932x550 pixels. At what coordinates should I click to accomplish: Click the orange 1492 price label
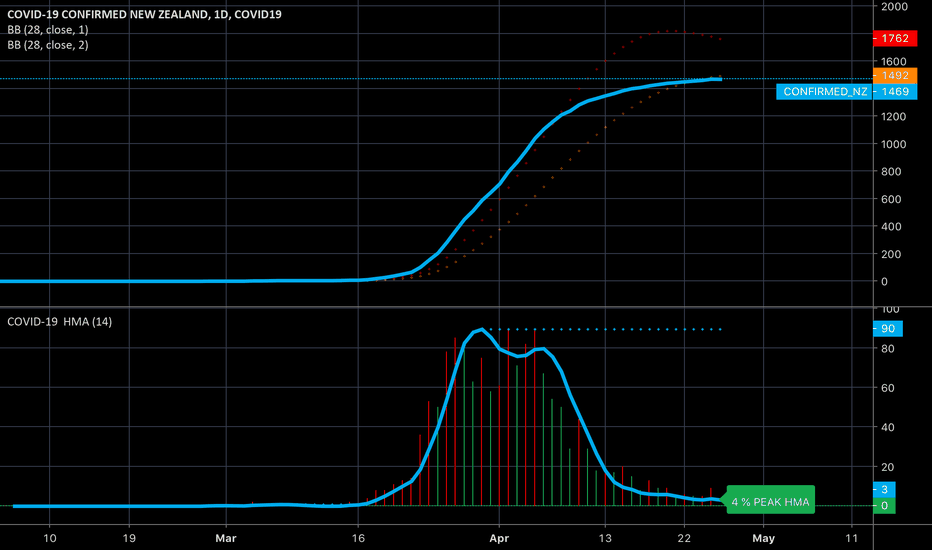pos(895,76)
